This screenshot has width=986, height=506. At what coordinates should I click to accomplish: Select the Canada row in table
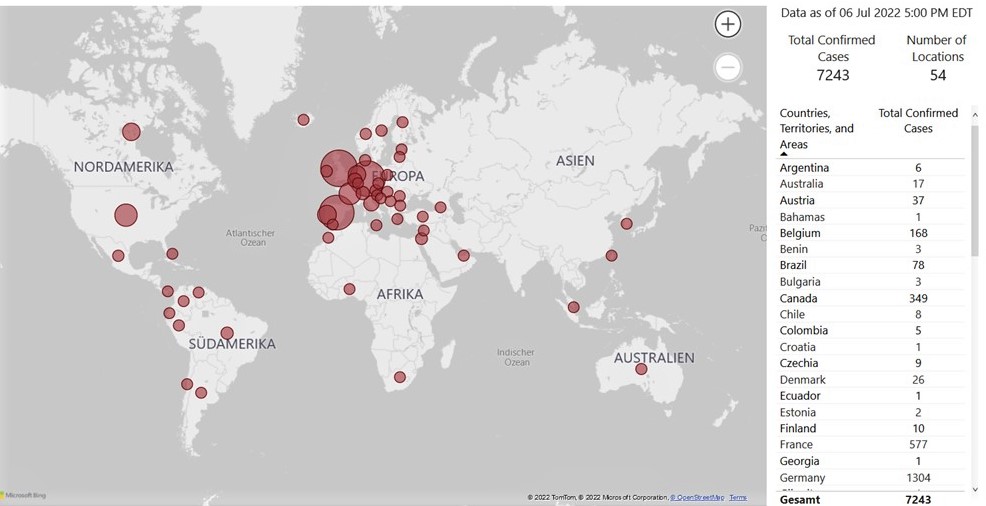871,298
